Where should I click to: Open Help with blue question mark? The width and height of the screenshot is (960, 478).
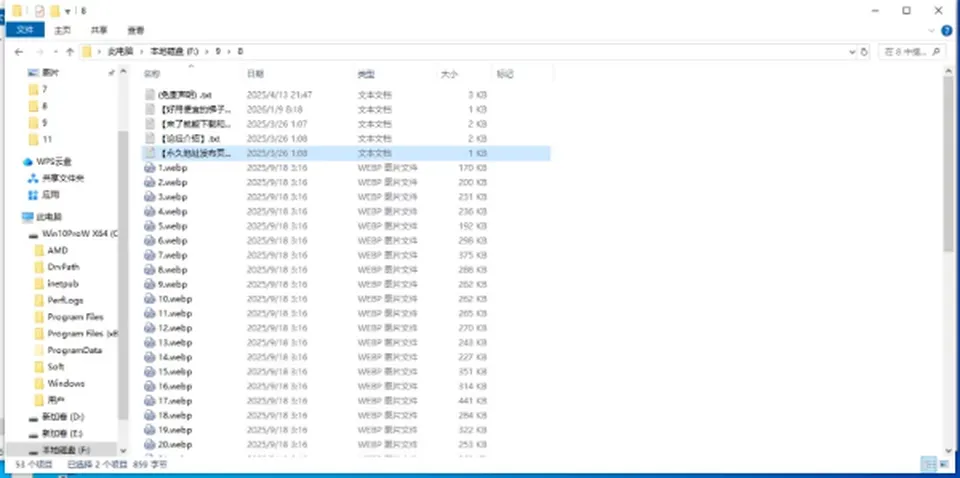(947, 30)
